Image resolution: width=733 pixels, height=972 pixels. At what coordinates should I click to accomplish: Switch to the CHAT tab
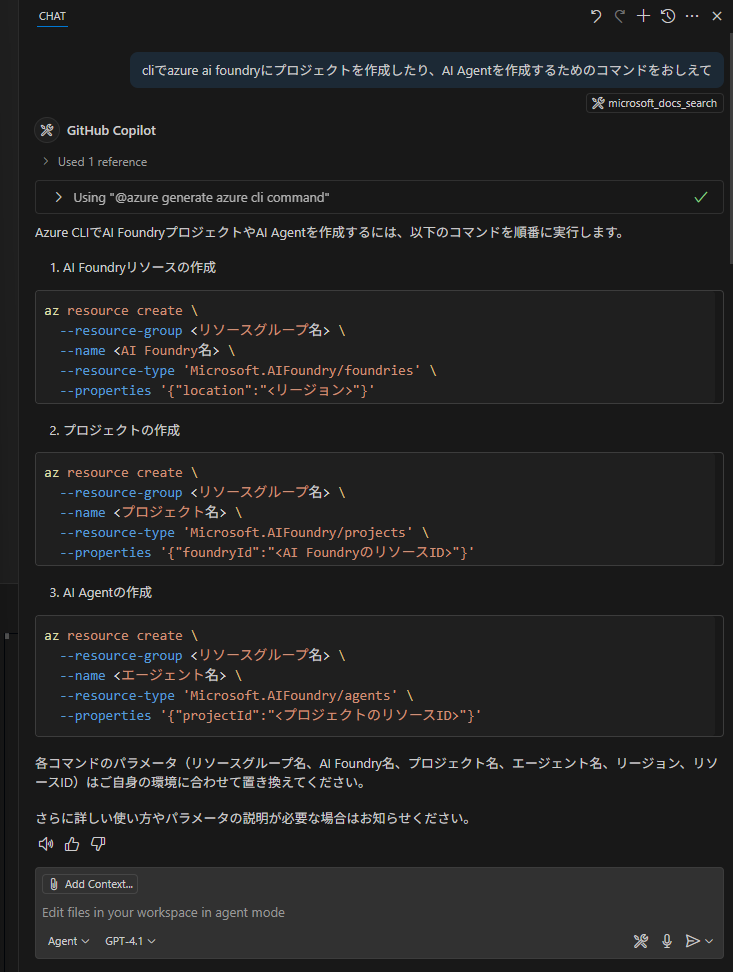click(x=52, y=16)
